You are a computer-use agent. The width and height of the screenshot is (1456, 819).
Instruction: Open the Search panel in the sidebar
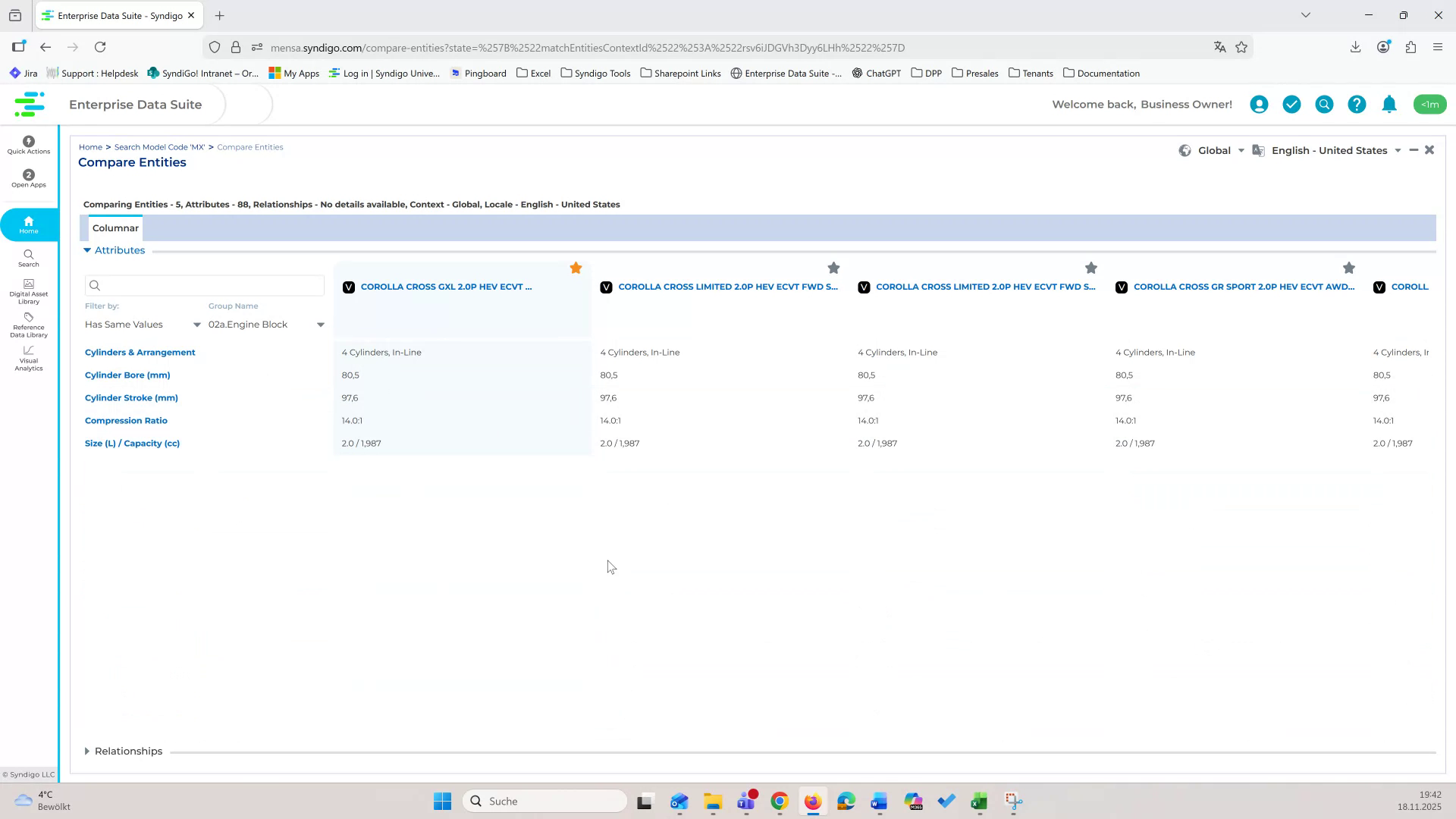pyautogui.click(x=28, y=259)
